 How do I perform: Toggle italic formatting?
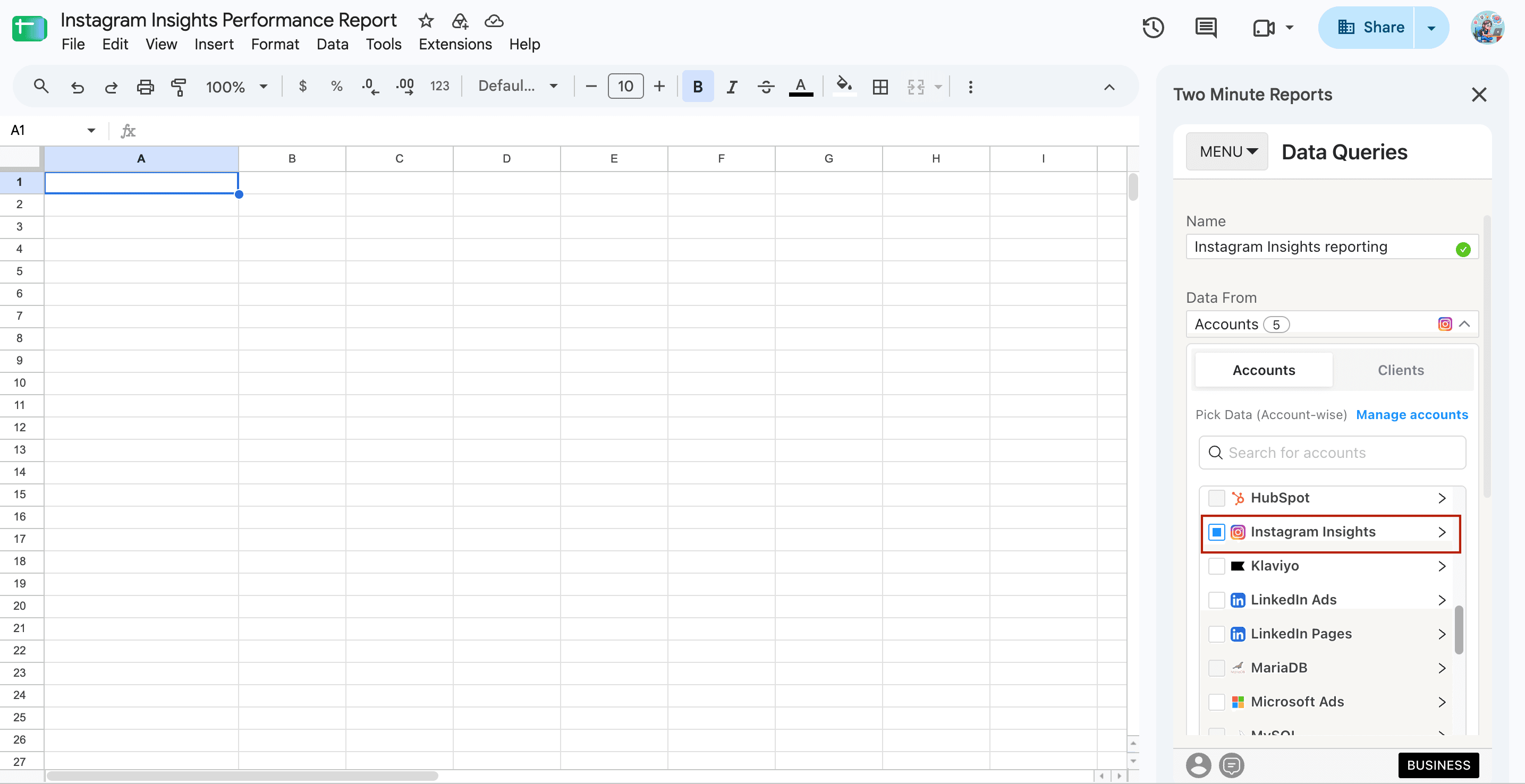(x=732, y=87)
